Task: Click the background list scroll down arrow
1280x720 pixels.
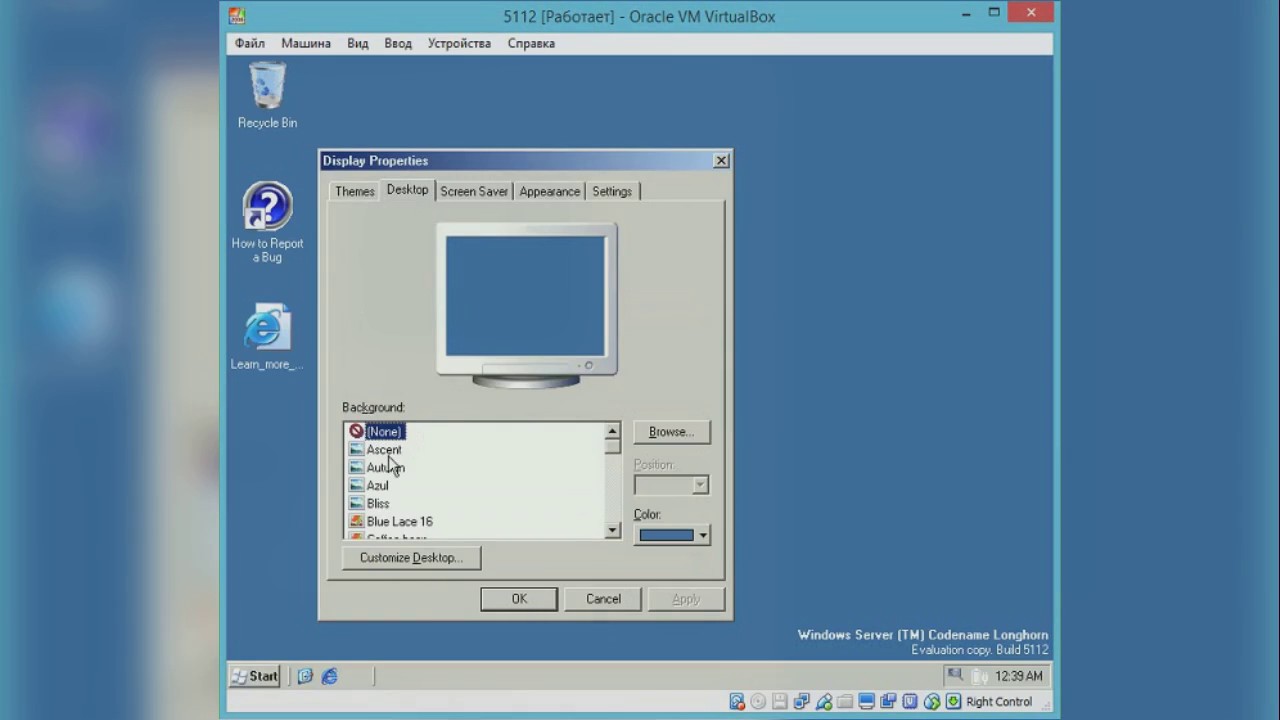Action: tap(612, 530)
